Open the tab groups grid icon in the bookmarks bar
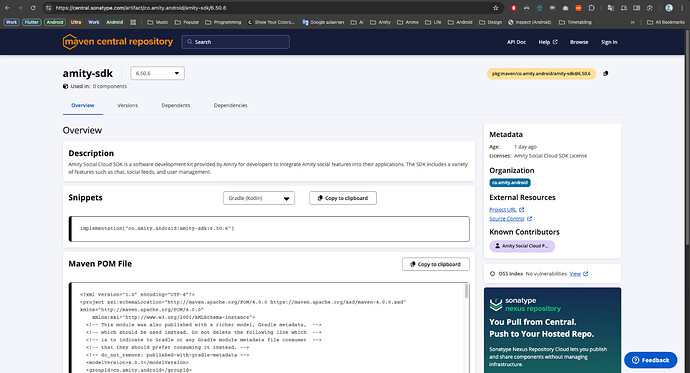 click(133, 22)
